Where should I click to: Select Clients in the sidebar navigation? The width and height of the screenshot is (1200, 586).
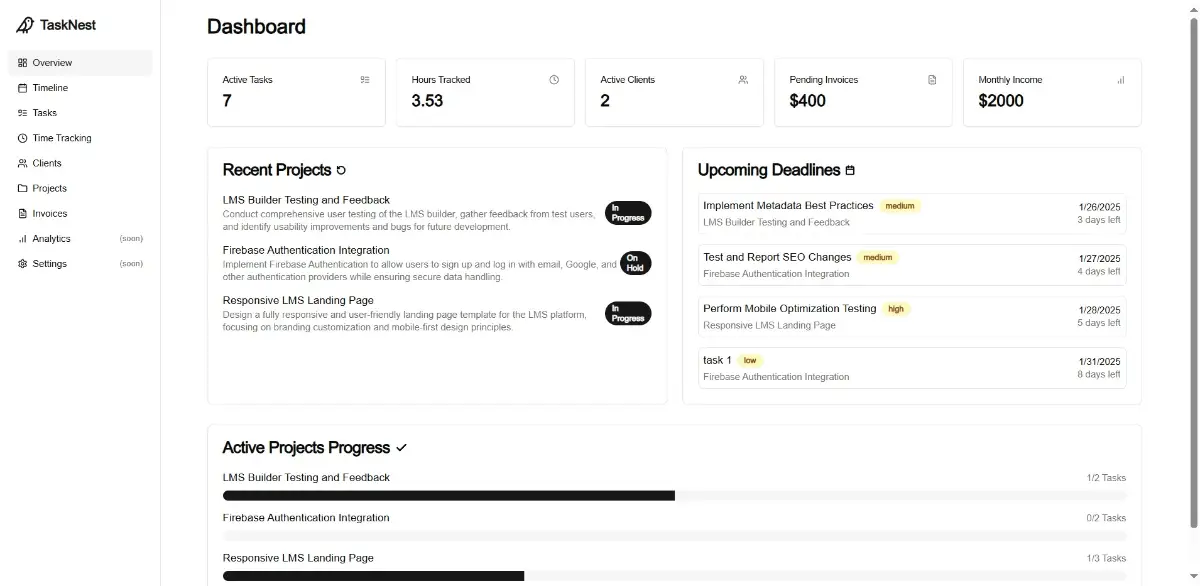(x=47, y=163)
